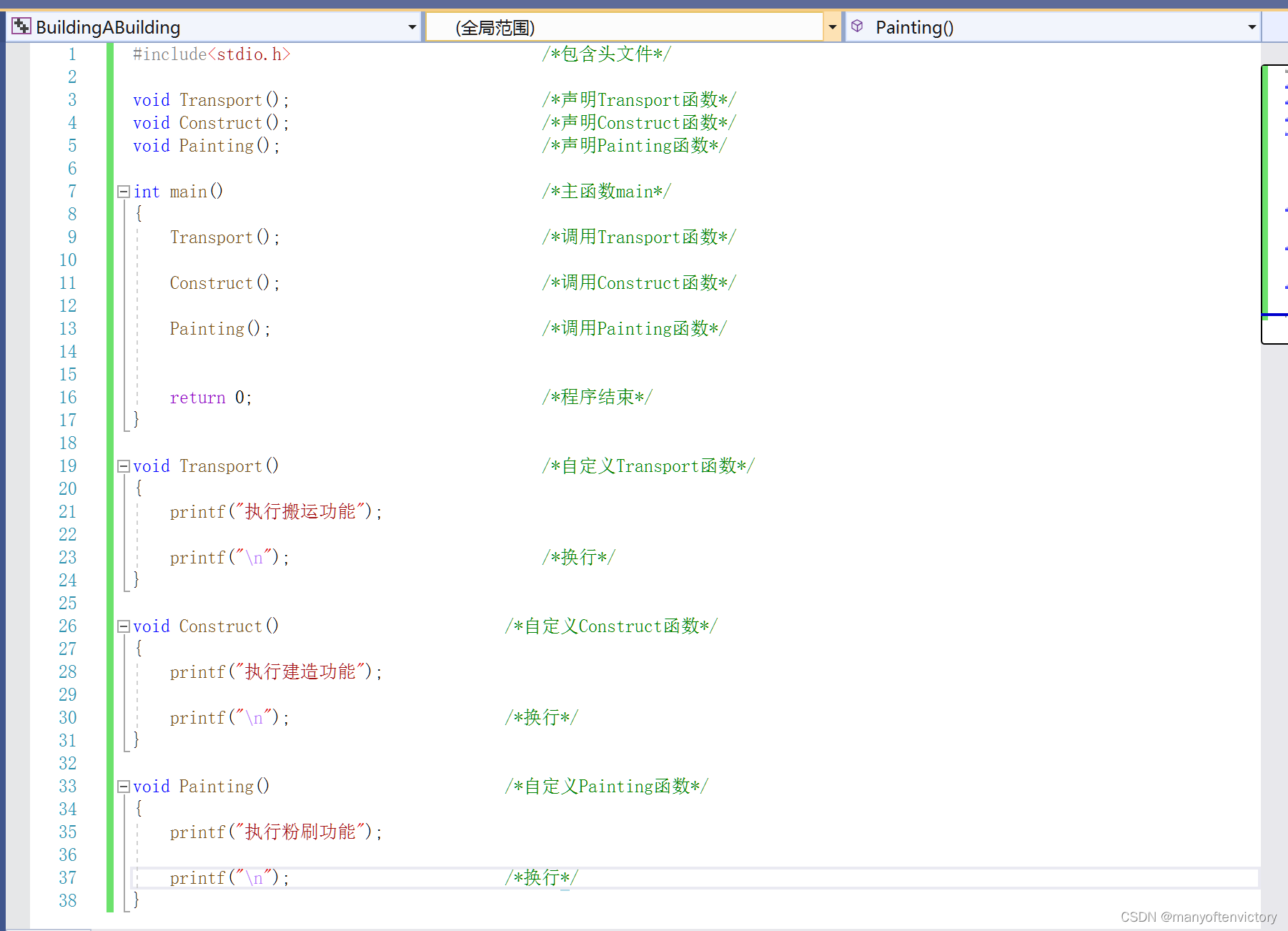The image size is (1288, 931).
Task: Collapse the void Construct() definition block
Action: [123, 626]
